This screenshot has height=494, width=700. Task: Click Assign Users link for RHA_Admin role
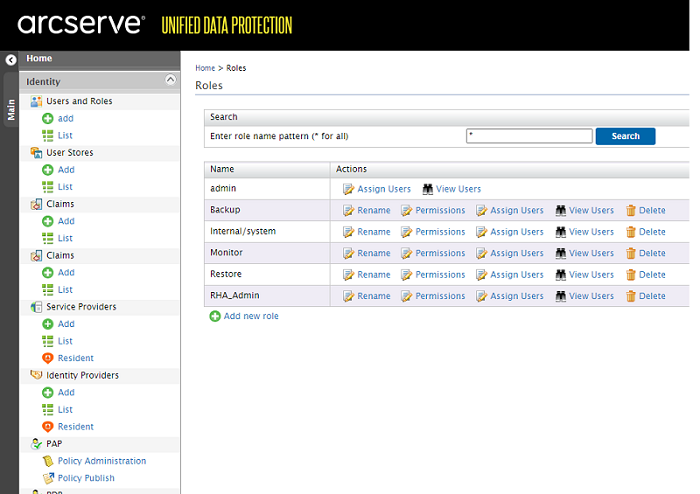tap(517, 296)
